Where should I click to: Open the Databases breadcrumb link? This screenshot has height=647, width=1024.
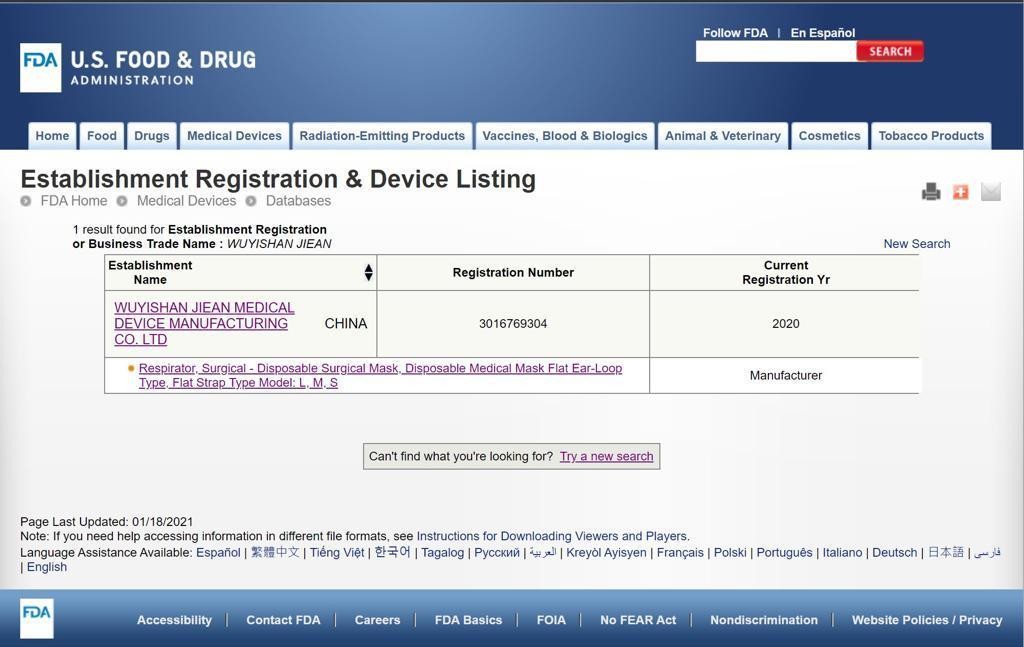point(298,201)
